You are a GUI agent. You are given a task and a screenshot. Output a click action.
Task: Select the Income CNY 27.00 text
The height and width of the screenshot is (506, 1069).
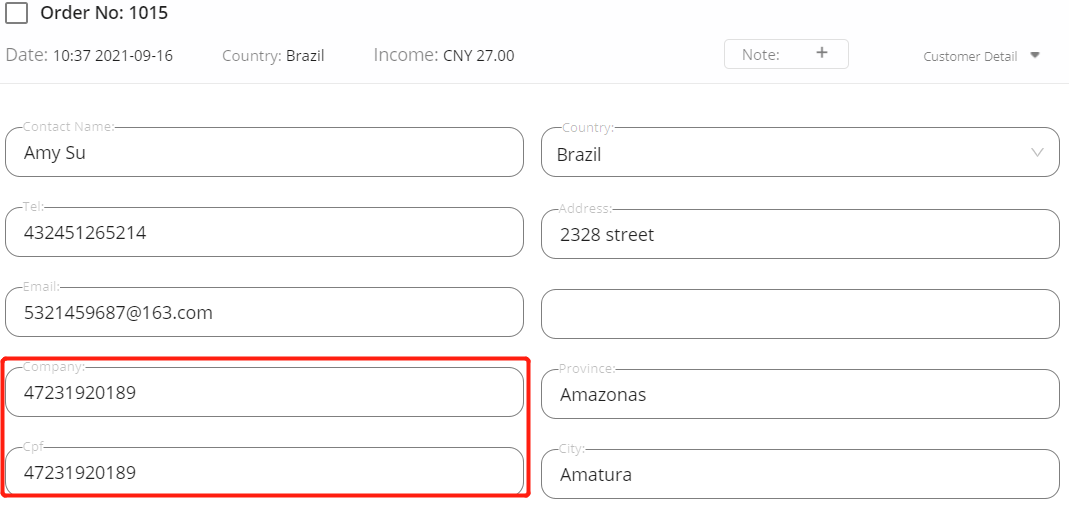tap(444, 55)
